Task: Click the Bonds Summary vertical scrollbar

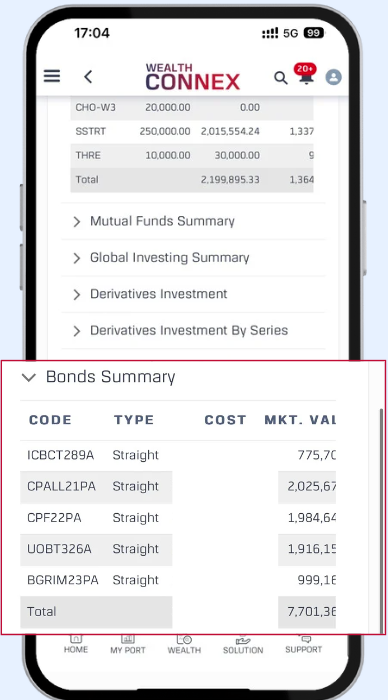Action: point(381,520)
